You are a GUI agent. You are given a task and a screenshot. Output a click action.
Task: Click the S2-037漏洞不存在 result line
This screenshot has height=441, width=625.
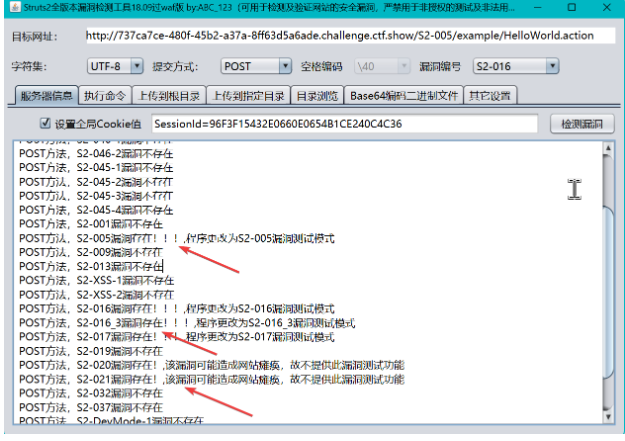91,408
